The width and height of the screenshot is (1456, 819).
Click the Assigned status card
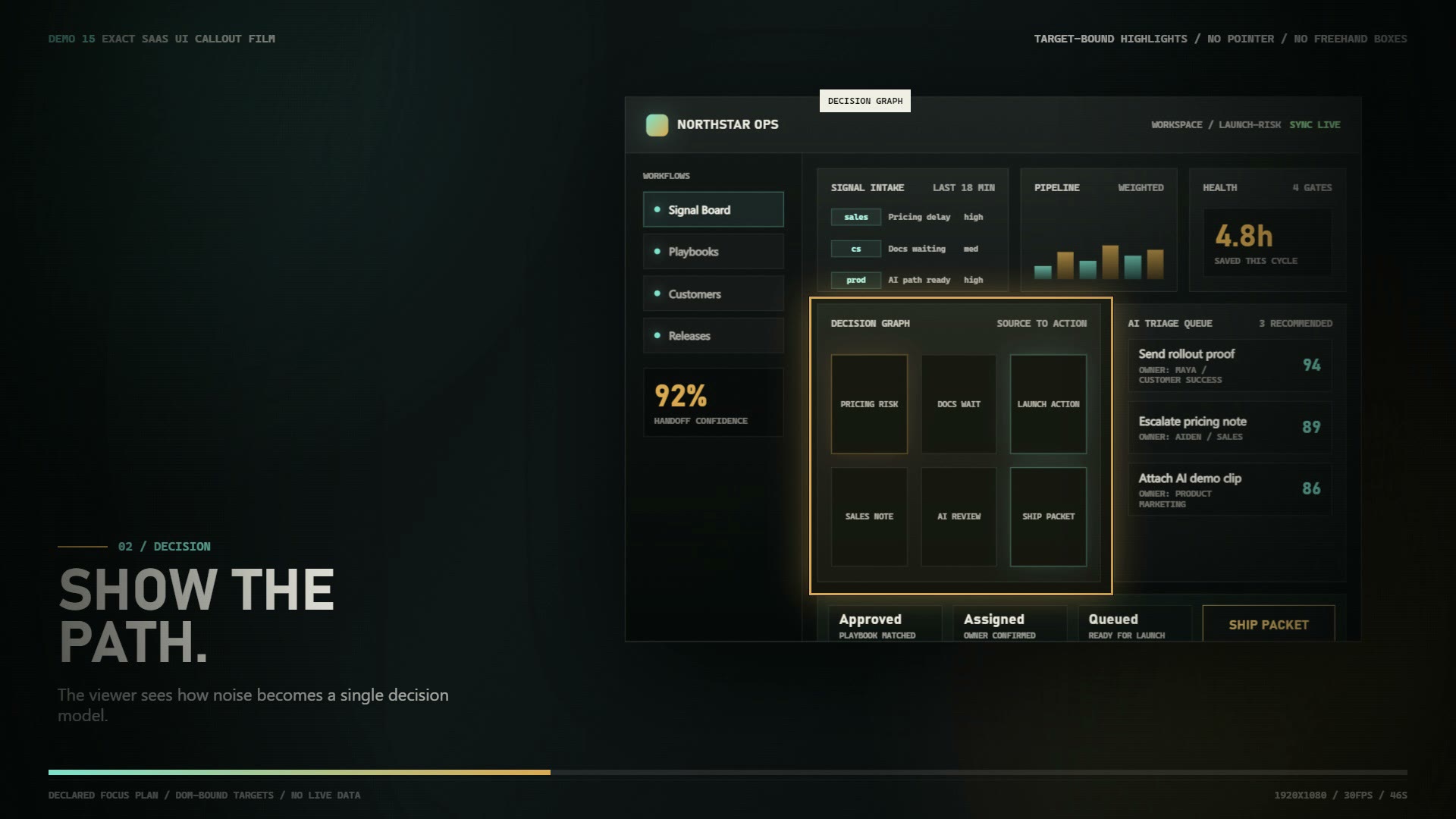tap(1009, 623)
